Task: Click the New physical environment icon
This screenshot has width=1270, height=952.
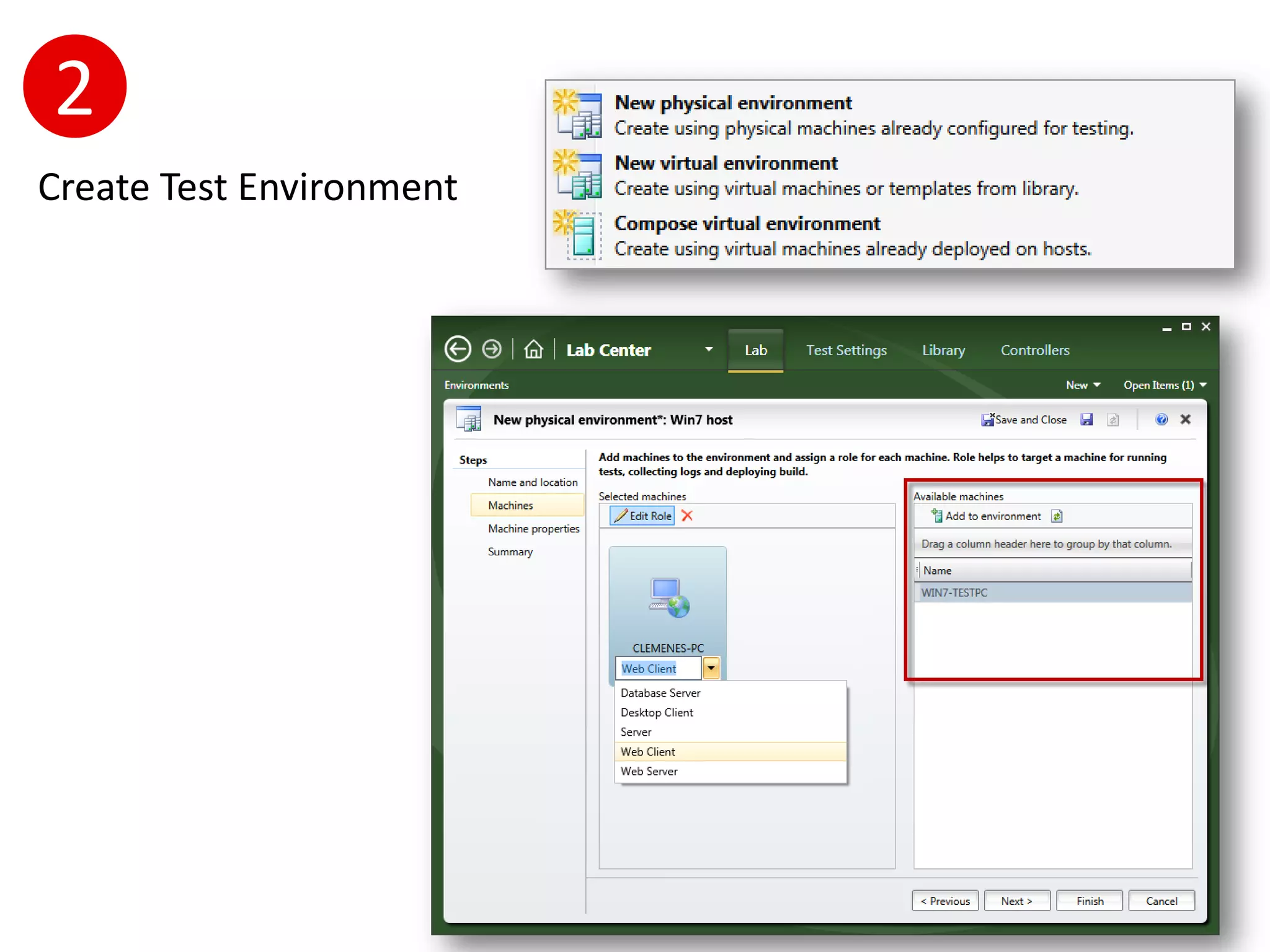Action: point(577,113)
